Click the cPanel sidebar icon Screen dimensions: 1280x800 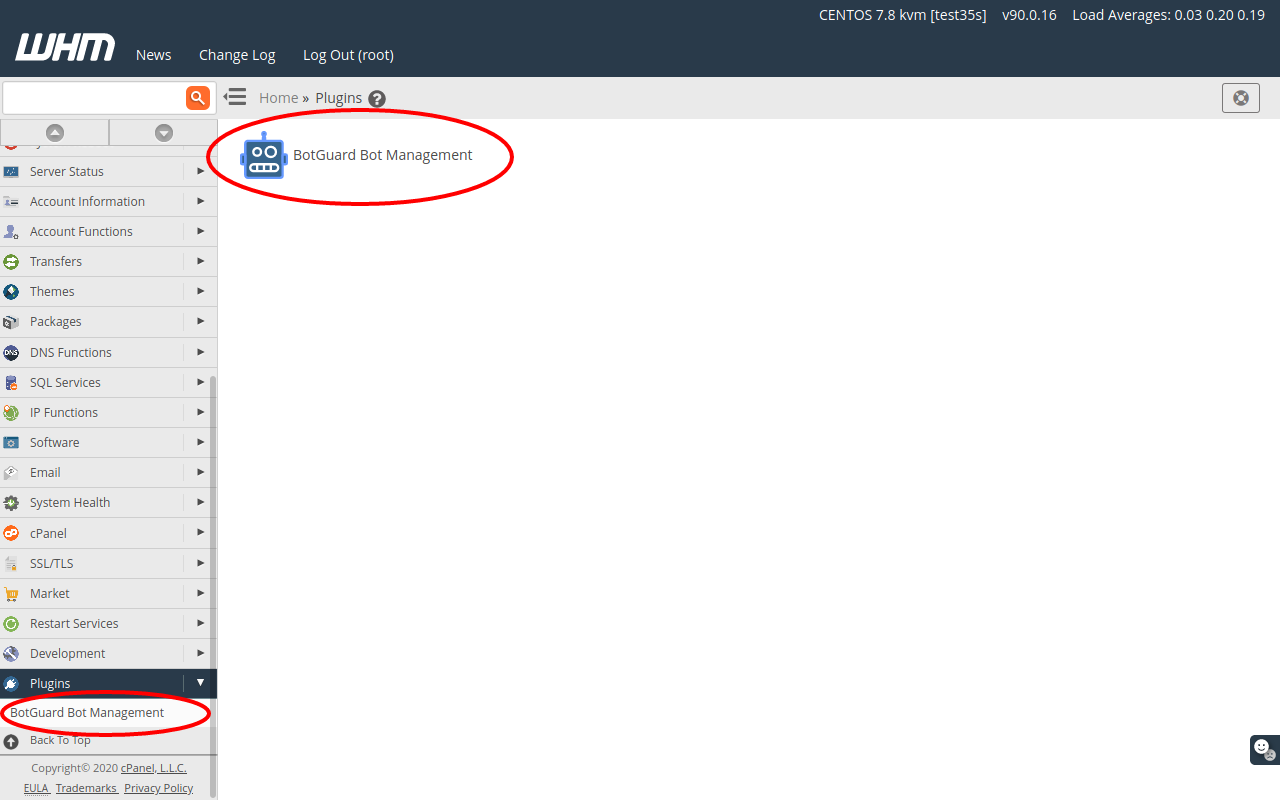click(x=11, y=534)
